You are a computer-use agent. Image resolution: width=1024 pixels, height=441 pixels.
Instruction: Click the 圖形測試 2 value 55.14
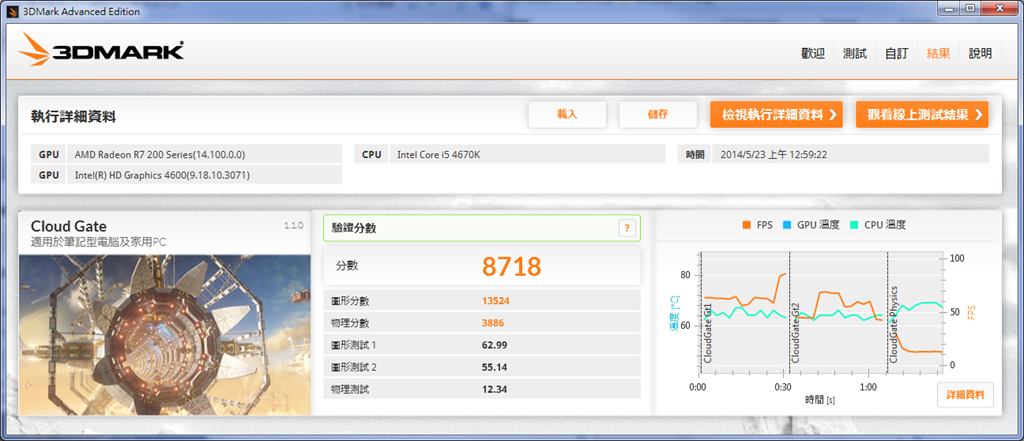pyautogui.click(x=494, y=367)
